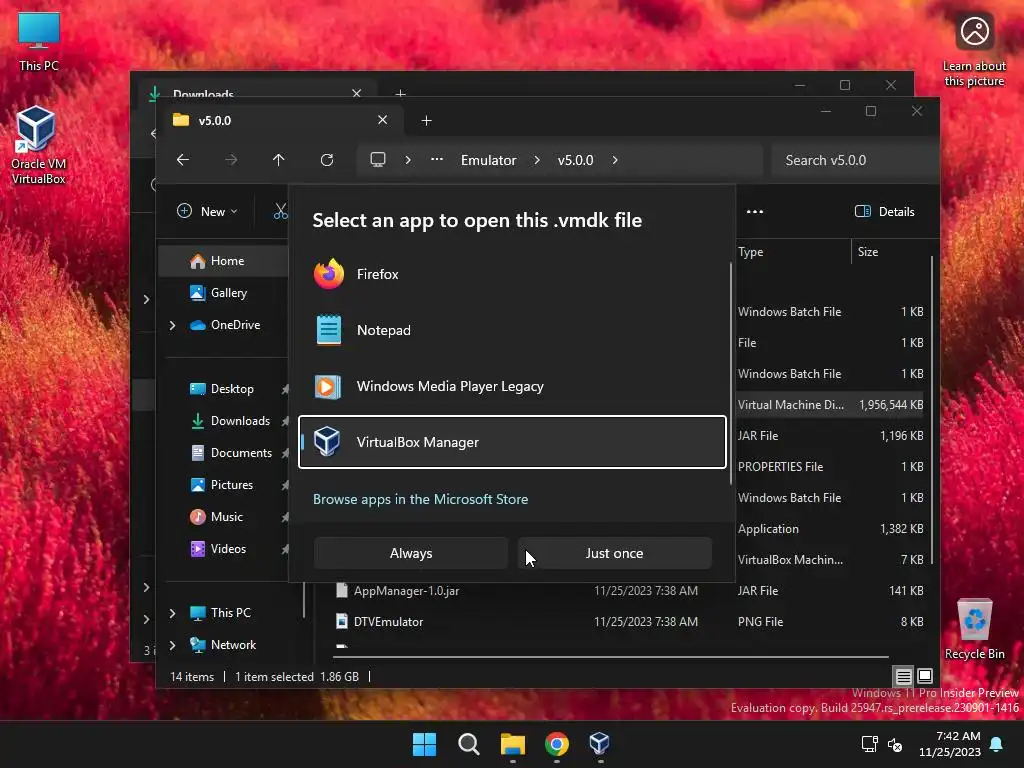Open Oracle VM VirtualBox desktop shortcut
The height and width of the screenshot is (768, 1024).
[39, 145]
